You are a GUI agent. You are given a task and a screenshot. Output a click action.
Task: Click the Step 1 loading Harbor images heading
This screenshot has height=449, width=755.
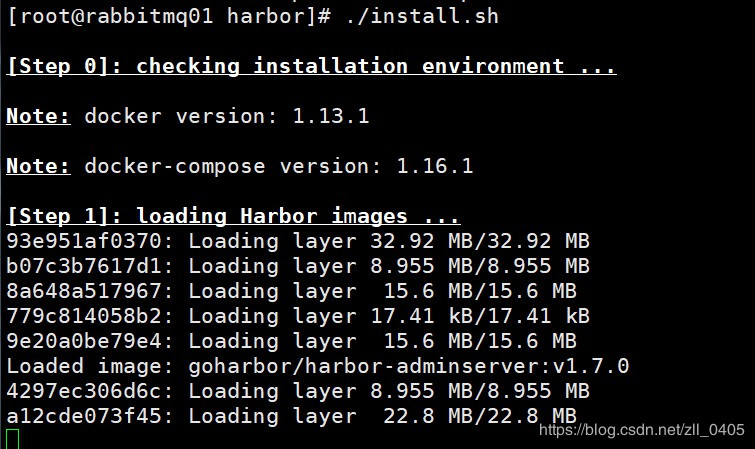coord(233,216)
